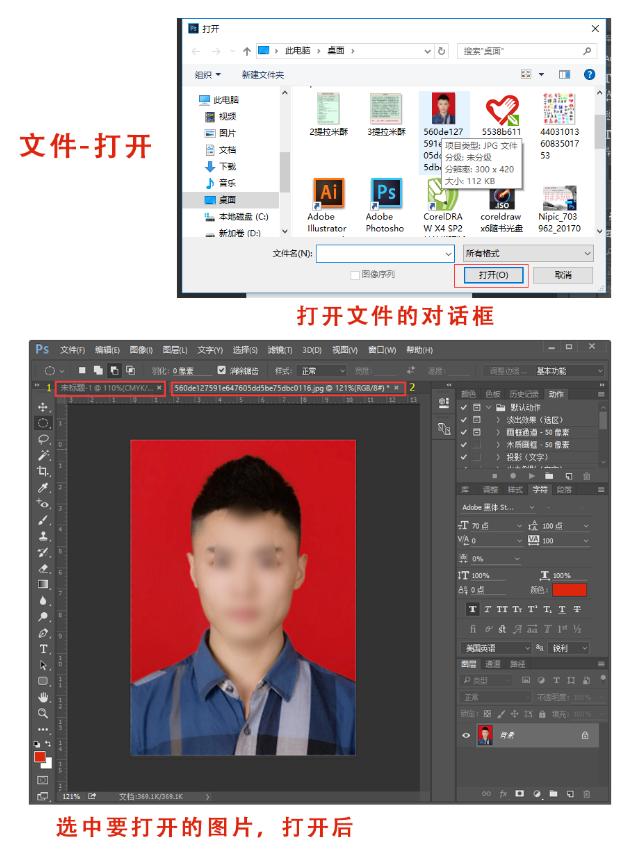This screenshot has width=636, height=852.
Task: Select the Rounded Rectangle shape tool
Action: point(43,681)
